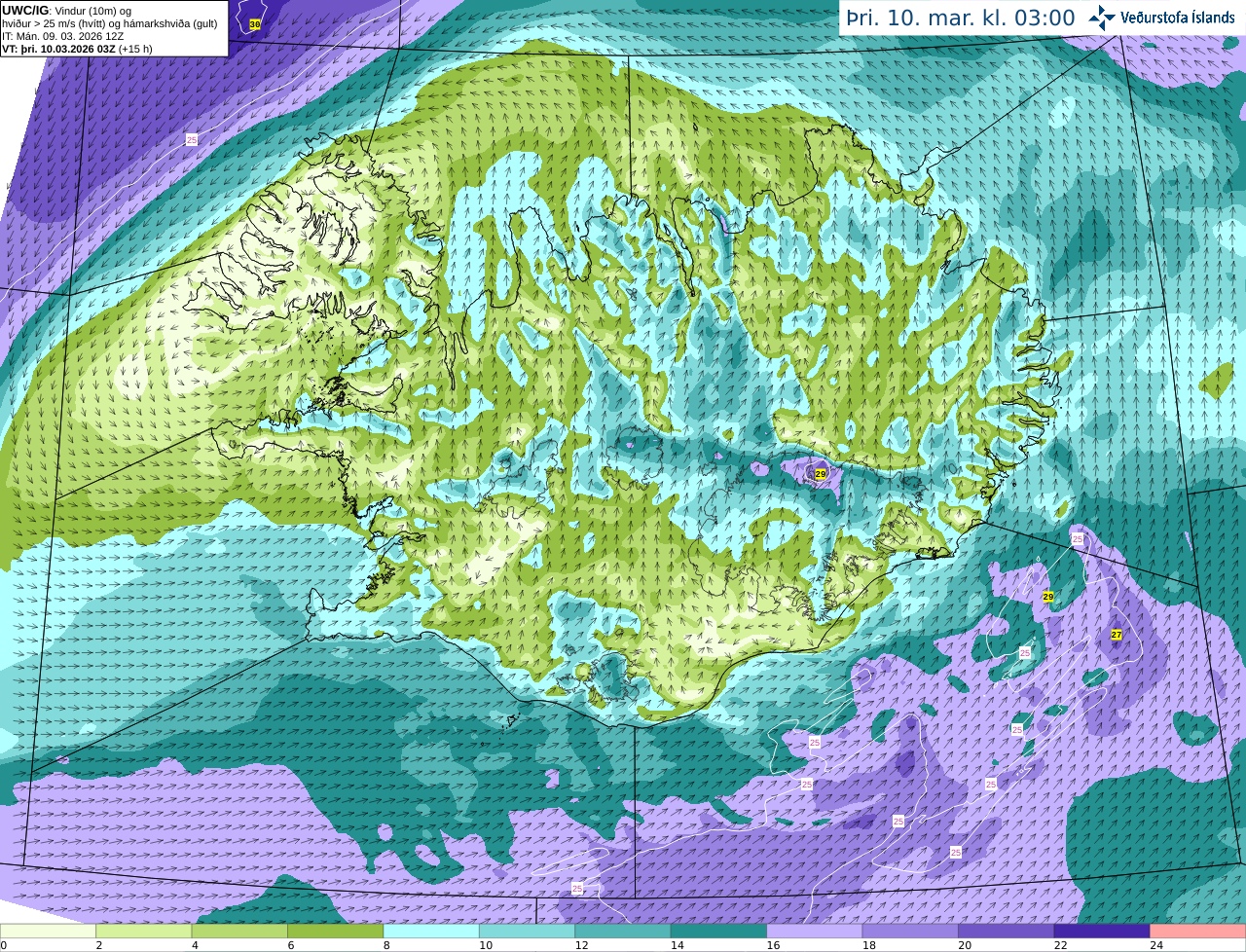This screenshot has height=952, width=1246.
Task: Click the legend scale value 0
Action: click(3, 945)
